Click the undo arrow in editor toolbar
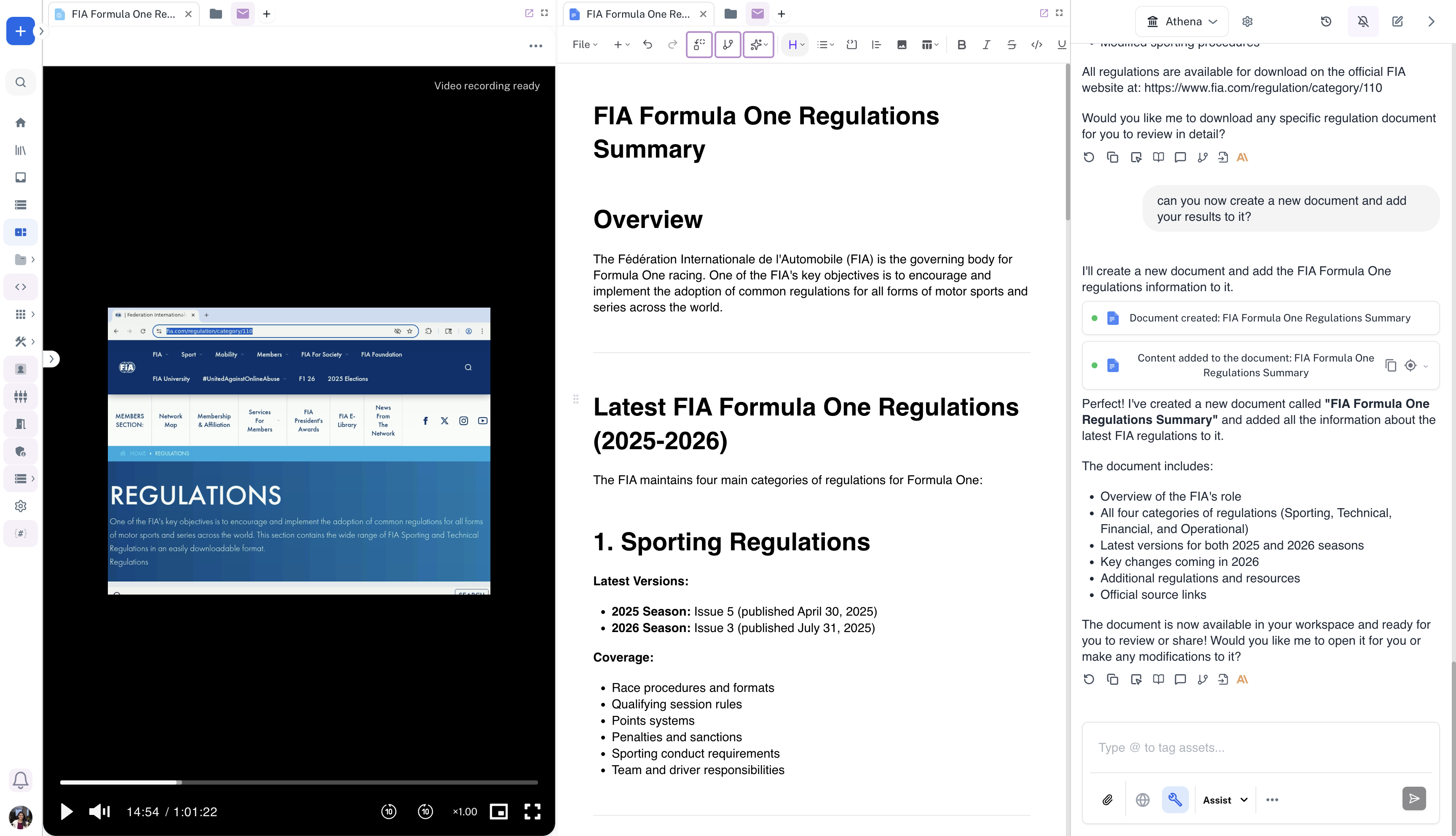 click(648, 45)
